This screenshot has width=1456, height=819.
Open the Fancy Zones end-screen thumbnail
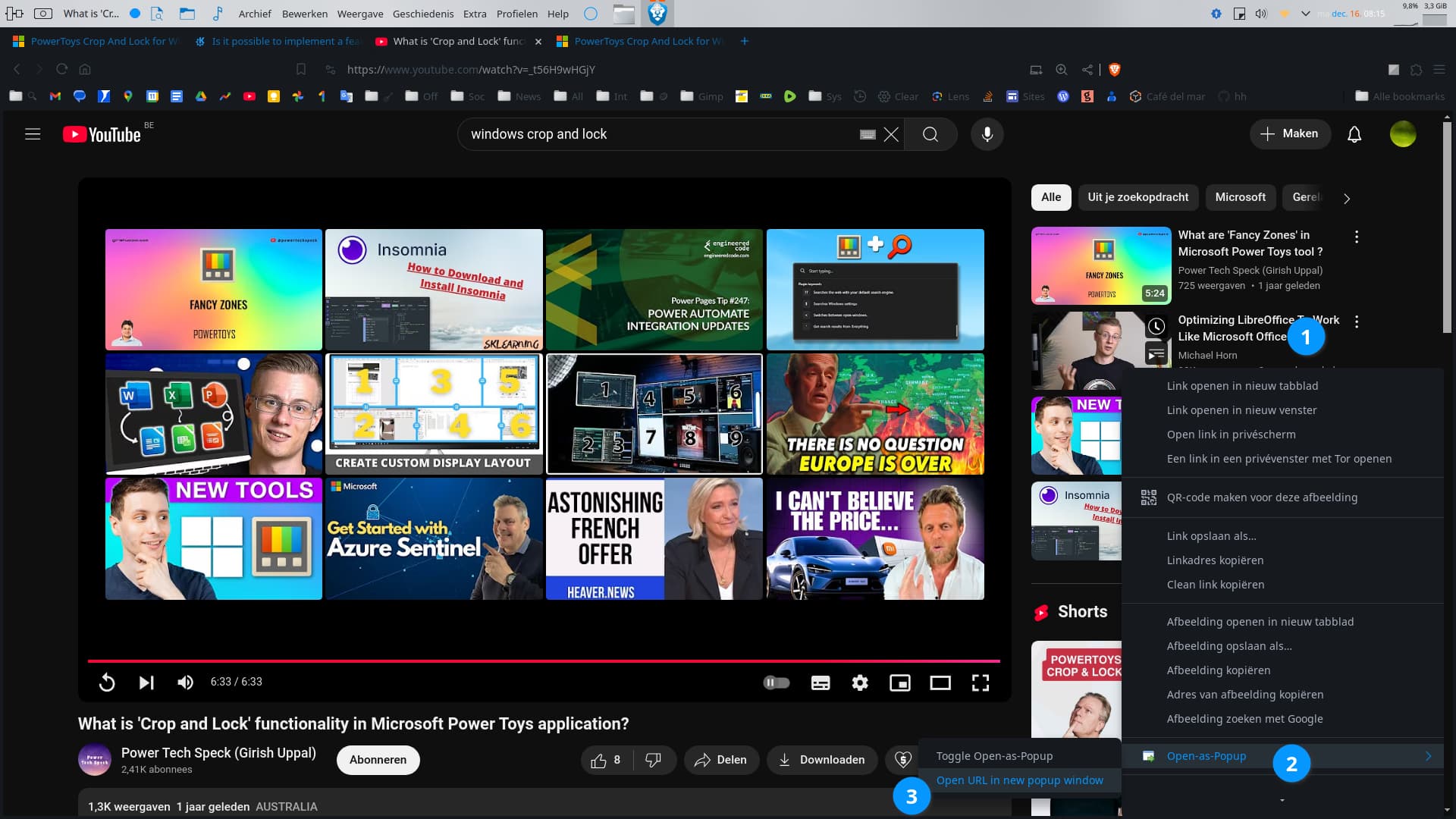pos(214,290)
